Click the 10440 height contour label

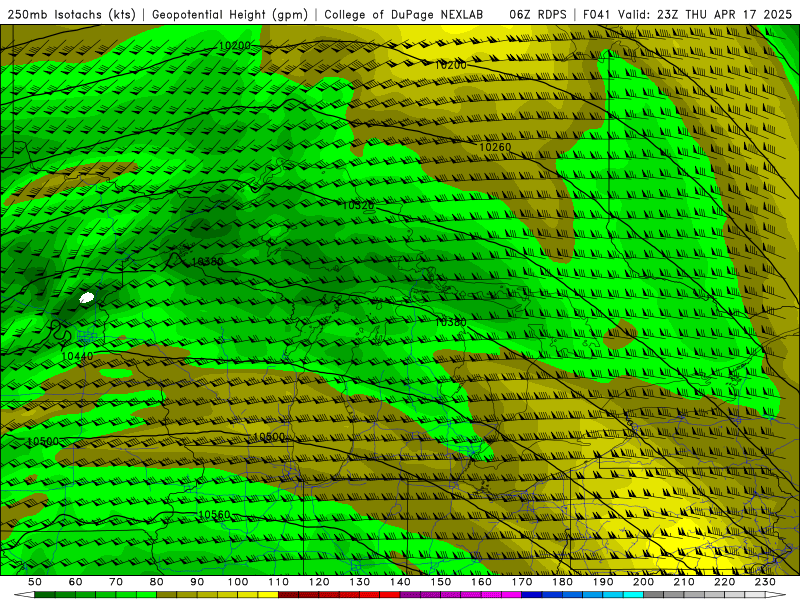click(x=77, y=356)
